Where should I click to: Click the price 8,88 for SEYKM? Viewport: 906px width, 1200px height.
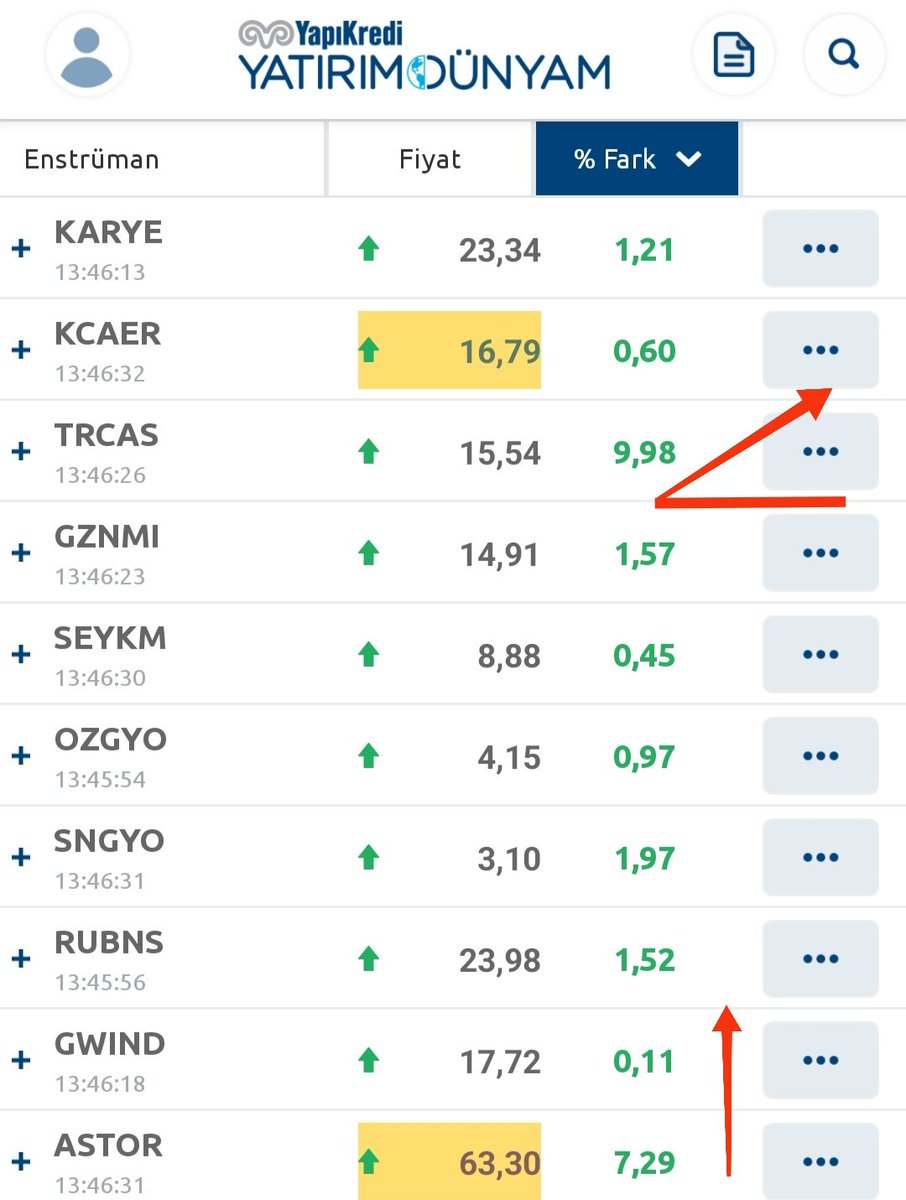[508, 656]
